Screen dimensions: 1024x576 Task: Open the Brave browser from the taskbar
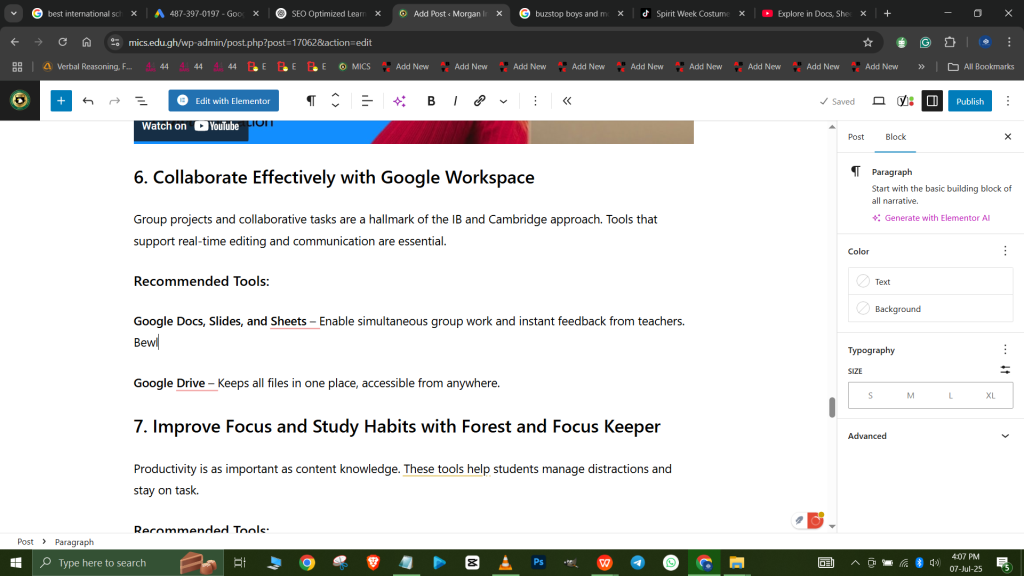point(374,562)
